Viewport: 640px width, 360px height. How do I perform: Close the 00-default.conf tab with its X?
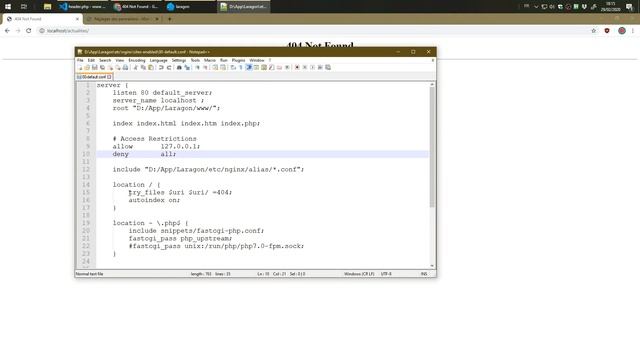[109, 77]
